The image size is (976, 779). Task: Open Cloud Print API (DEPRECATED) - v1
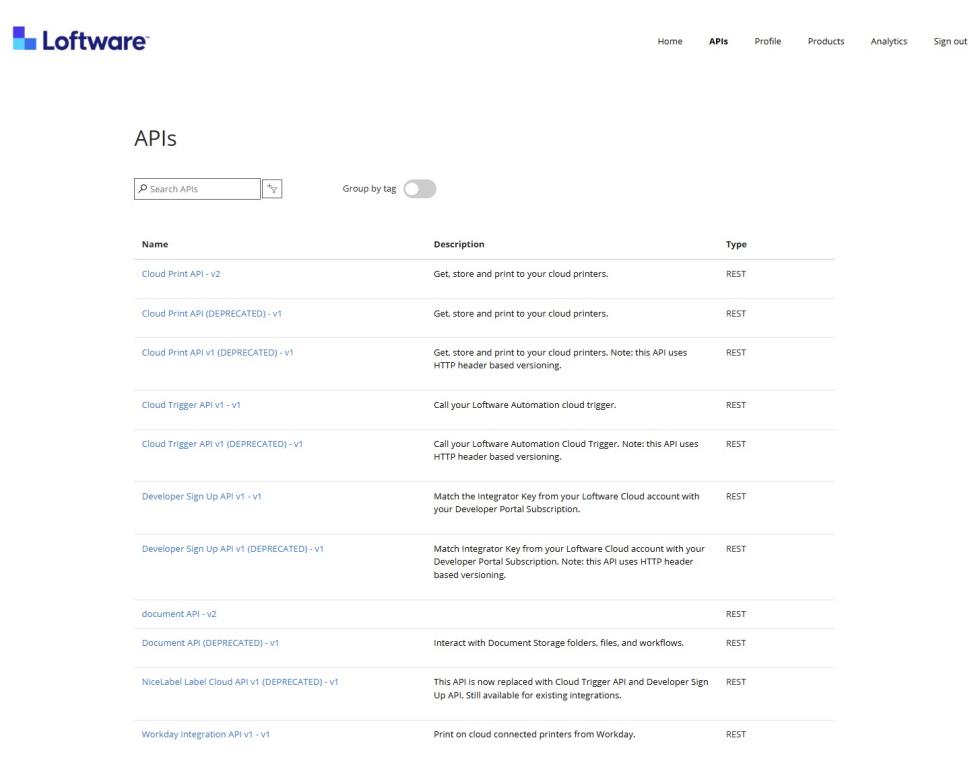click(211, 314)
